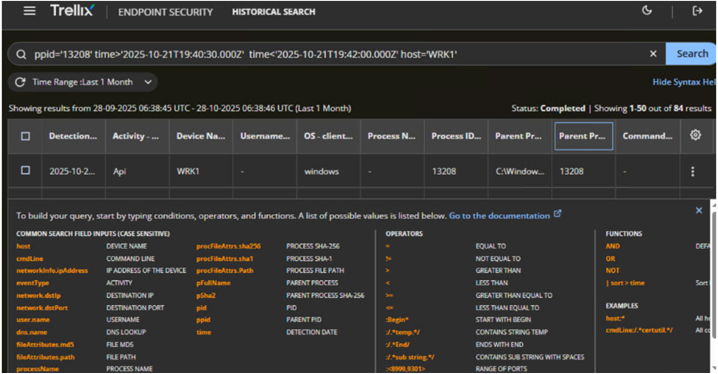Select all rows header checkbox
The image size is (718, 374).
click(x=25, y=136)
